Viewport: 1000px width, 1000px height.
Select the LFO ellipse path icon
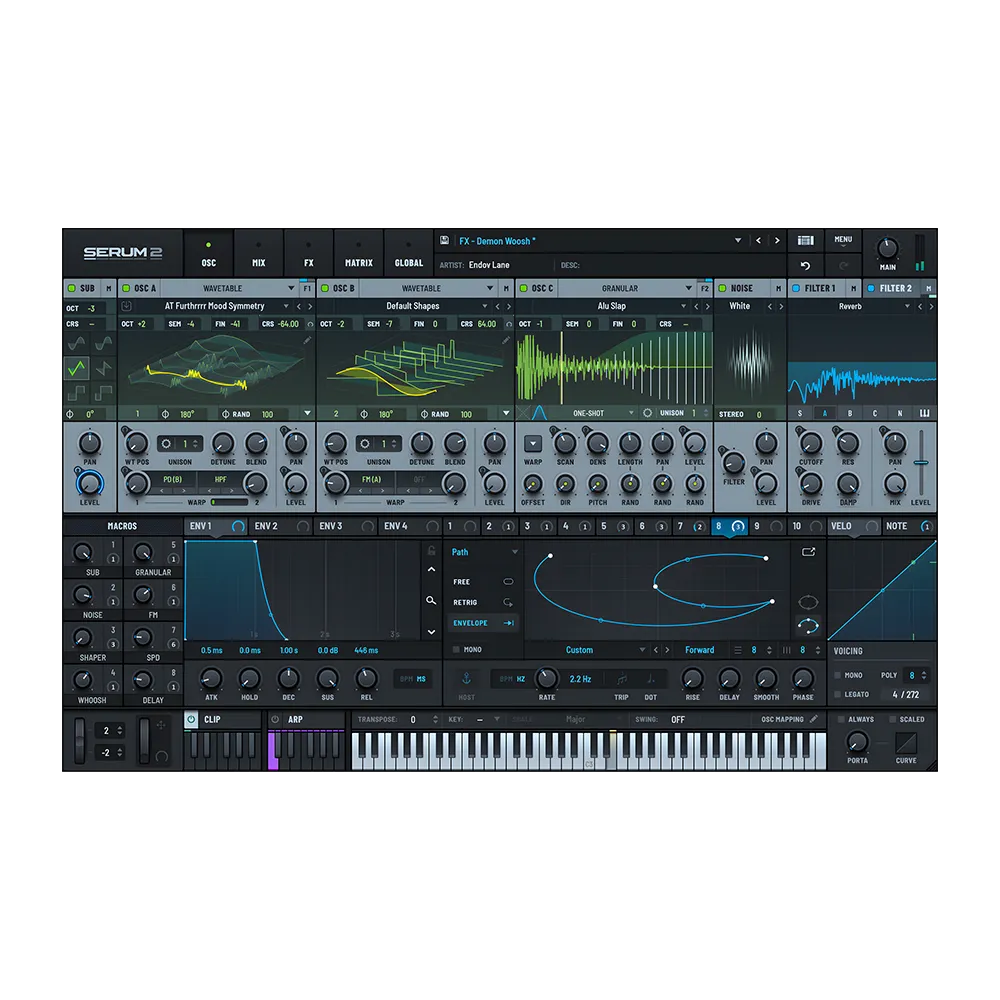coord(808,602)
